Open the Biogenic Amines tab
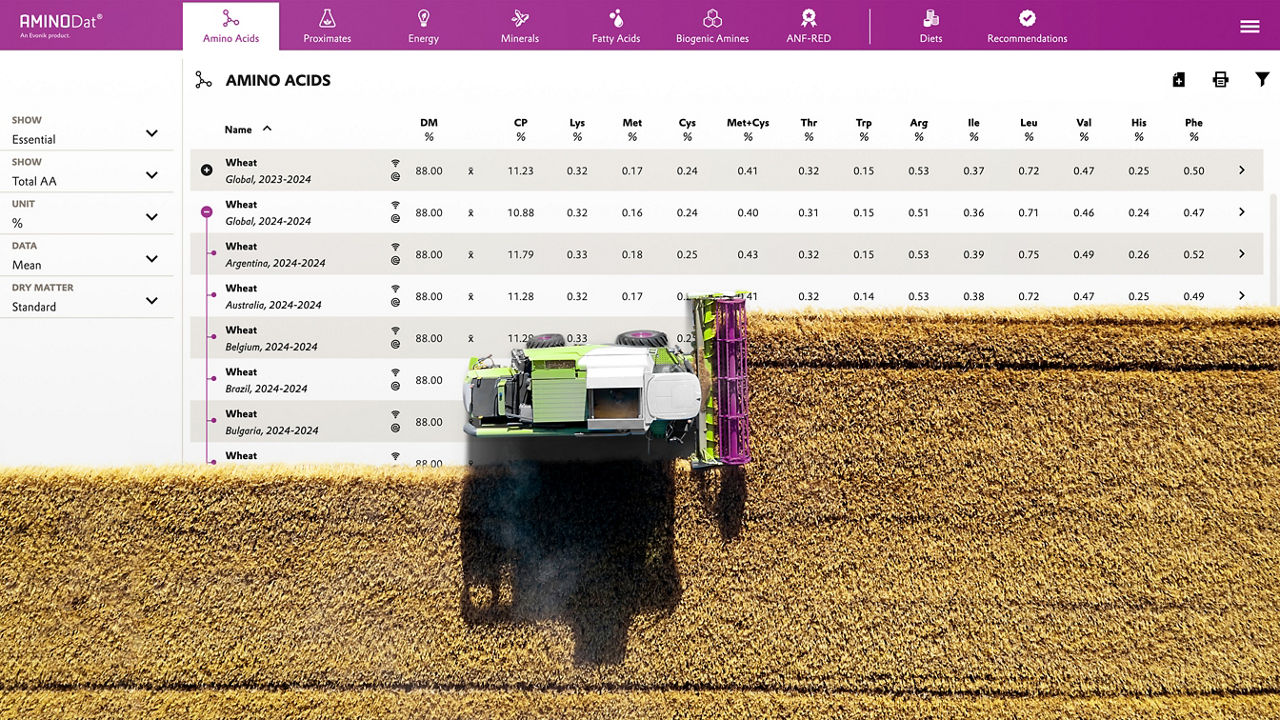 coord(712,26)
